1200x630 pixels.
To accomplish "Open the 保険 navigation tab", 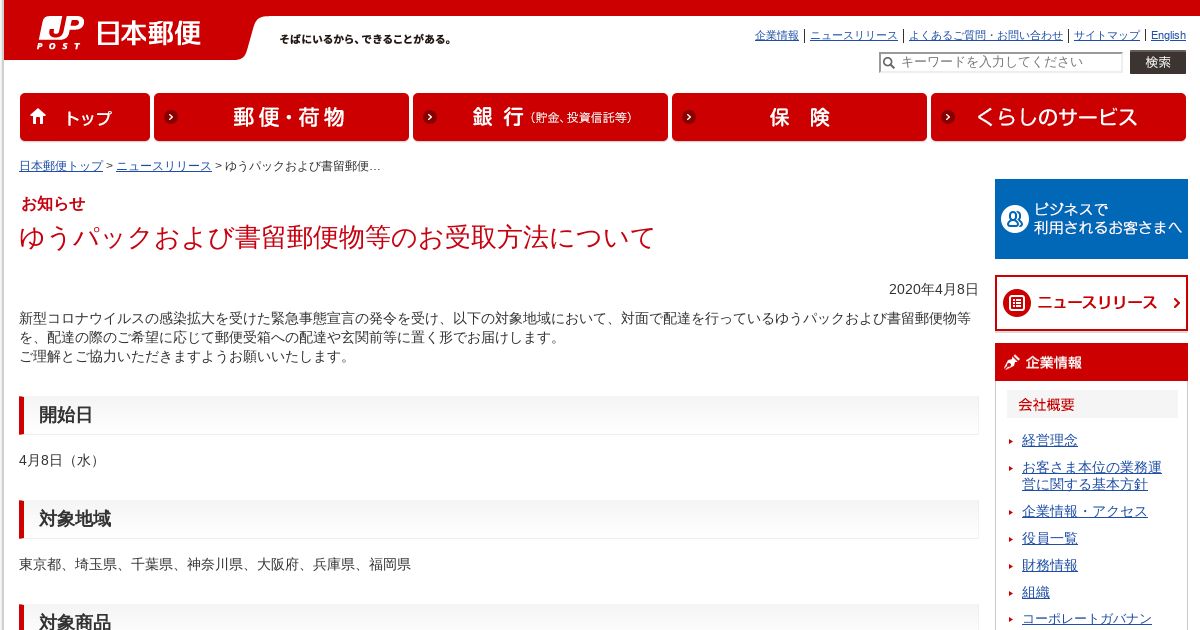I will 799,117.
